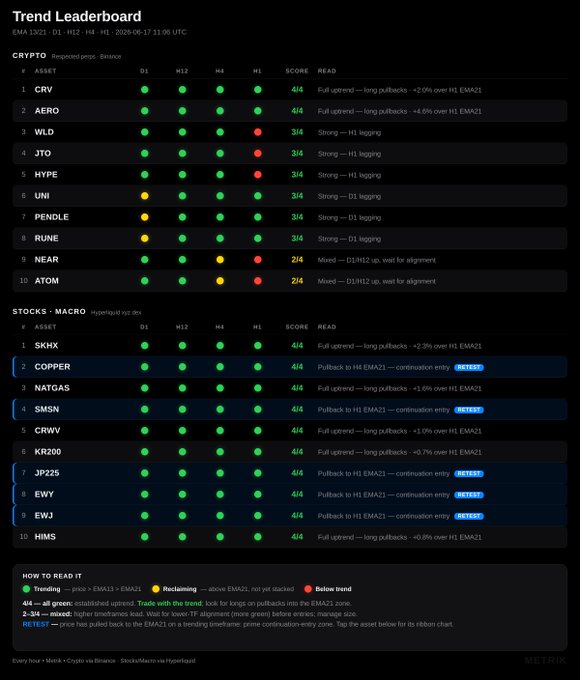Click 'Hyperliquid xyz dex' subtitle text
The width and height of the screenshot is (580, 680).
pyautogui.click(x=116, y=312)
